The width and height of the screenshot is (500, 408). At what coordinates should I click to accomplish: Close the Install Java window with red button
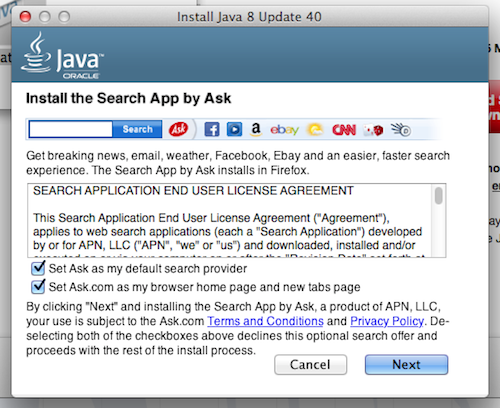(25, 16)
